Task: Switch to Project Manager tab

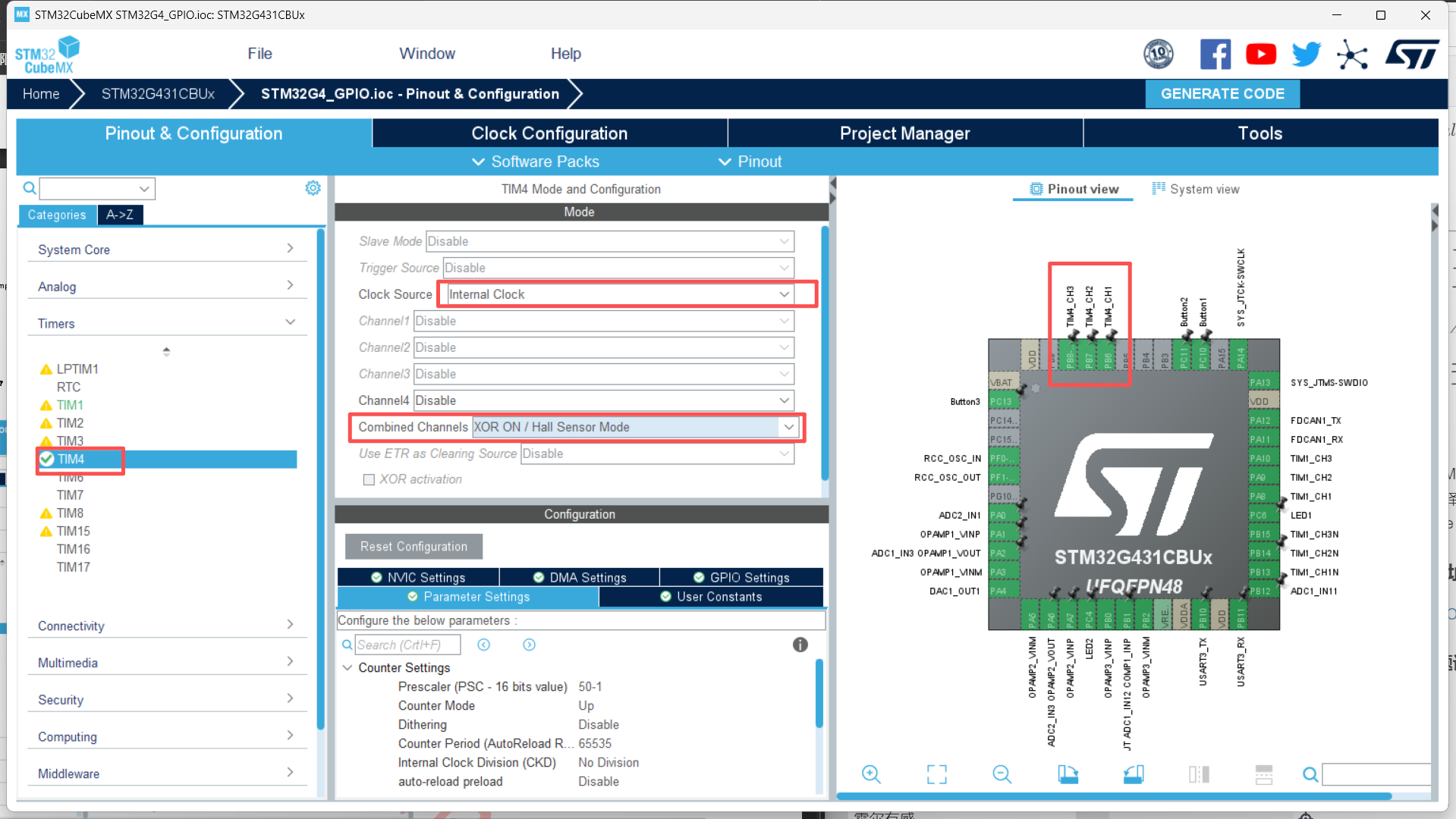Action: tap(904, 133)
